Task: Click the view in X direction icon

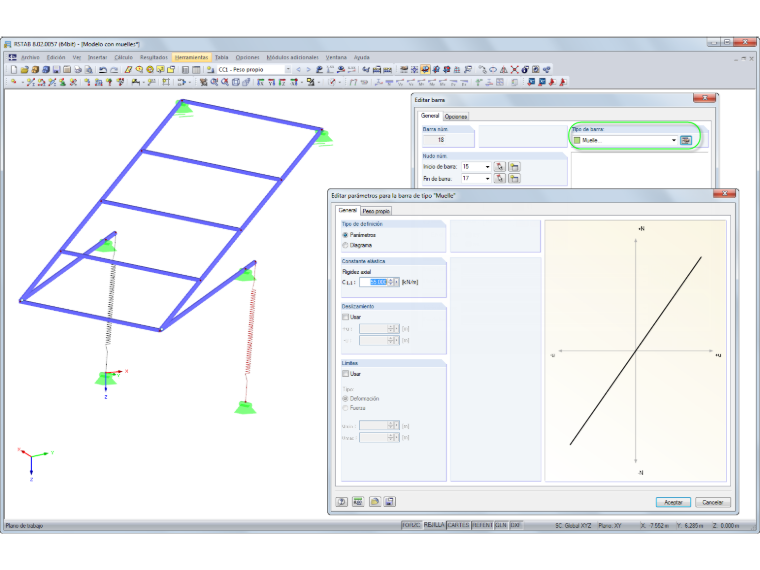Action: [260, 82]
